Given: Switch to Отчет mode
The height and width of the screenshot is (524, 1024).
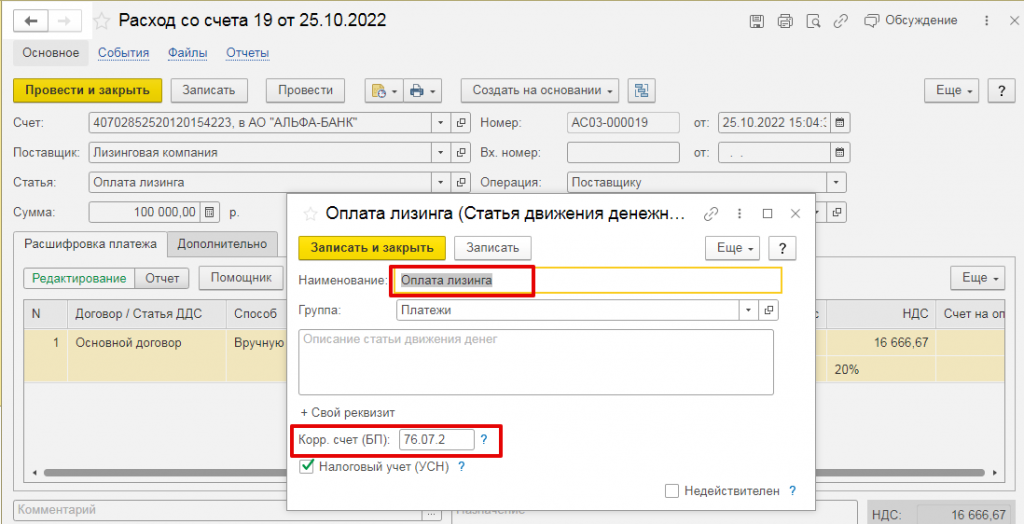Looking at the screenshot, I should click(162, 278).
